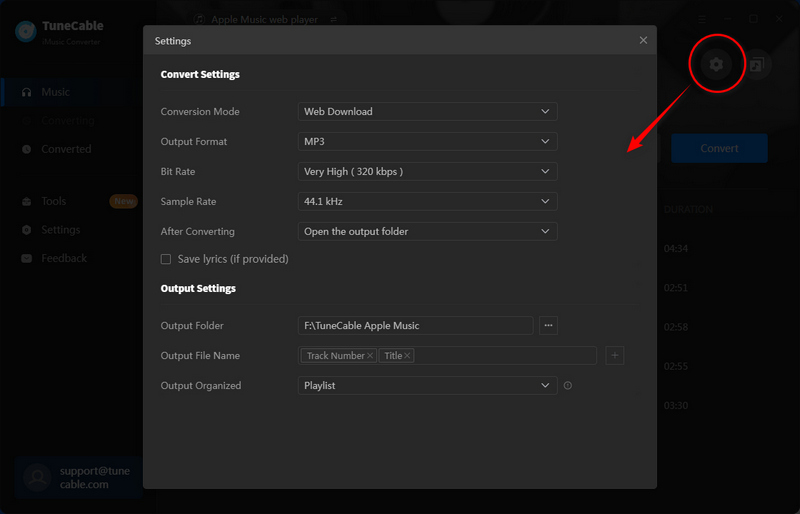Click the Output File Name tag field
This screenshot has height=514, width=800.
click(447, 355)
